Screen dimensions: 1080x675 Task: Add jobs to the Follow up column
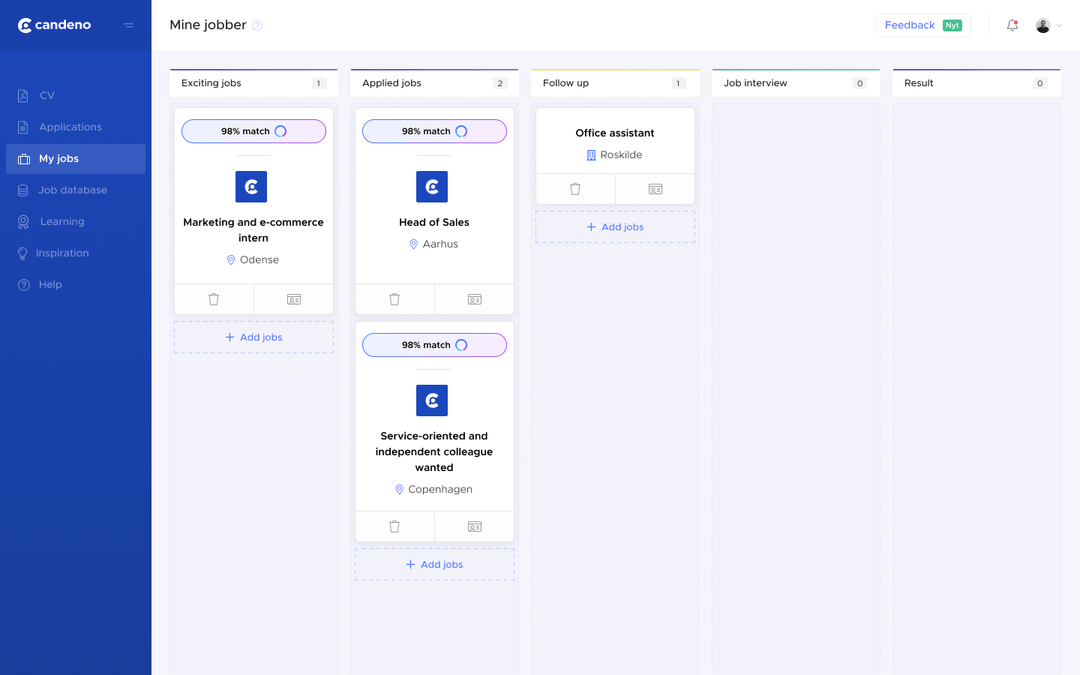click(614, 226)
